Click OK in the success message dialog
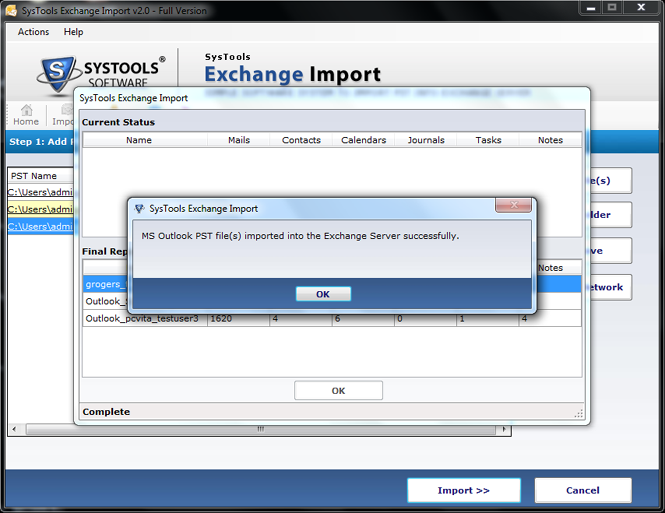Image resolution: width=665 pixels, height=513 pixels. click(x=323, y=294)
